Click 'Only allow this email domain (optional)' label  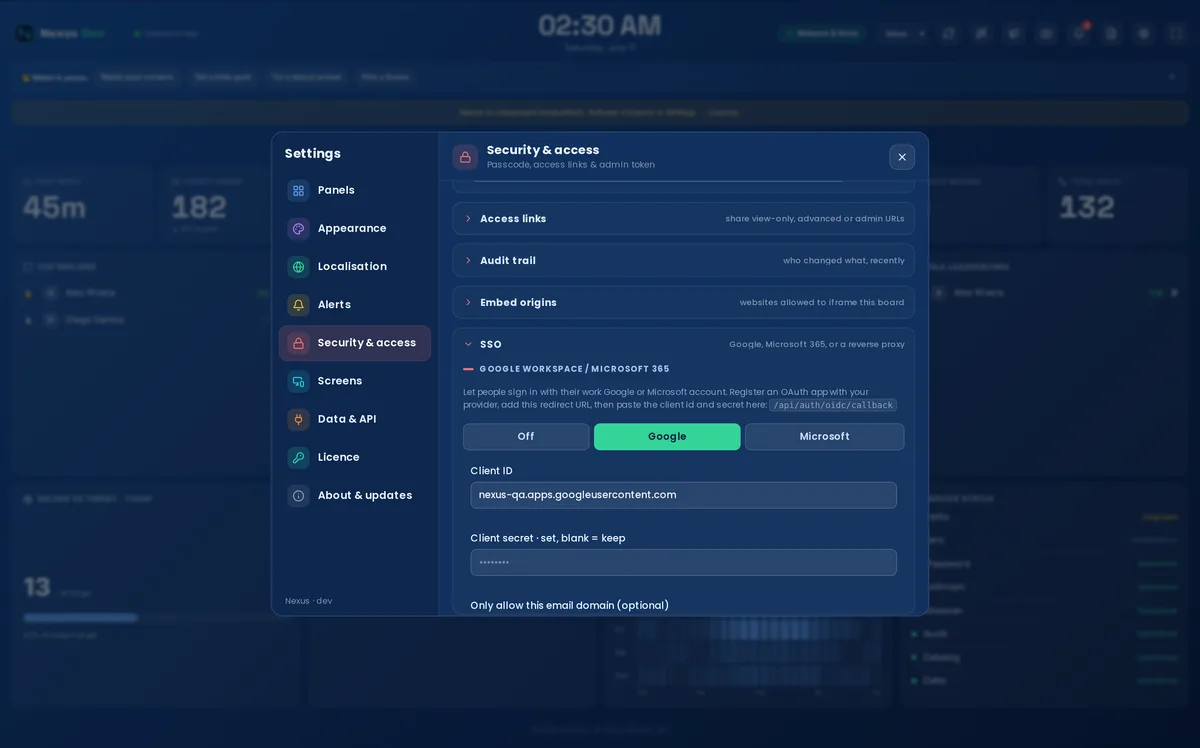(570, 606)
